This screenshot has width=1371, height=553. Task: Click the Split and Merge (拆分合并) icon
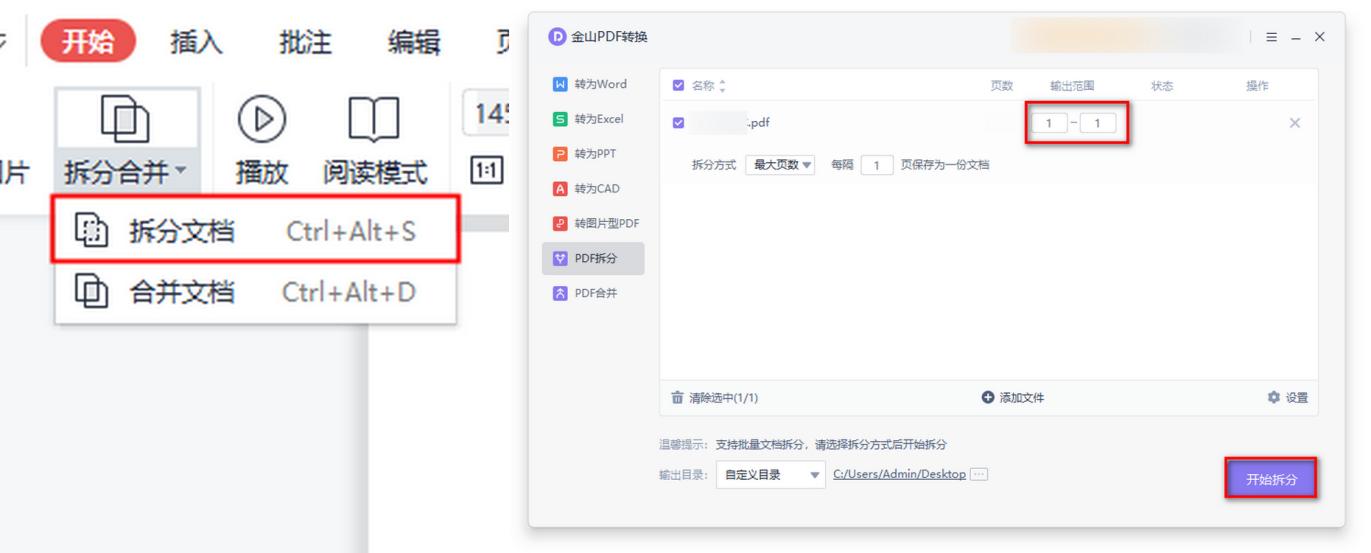coord(126,122)
